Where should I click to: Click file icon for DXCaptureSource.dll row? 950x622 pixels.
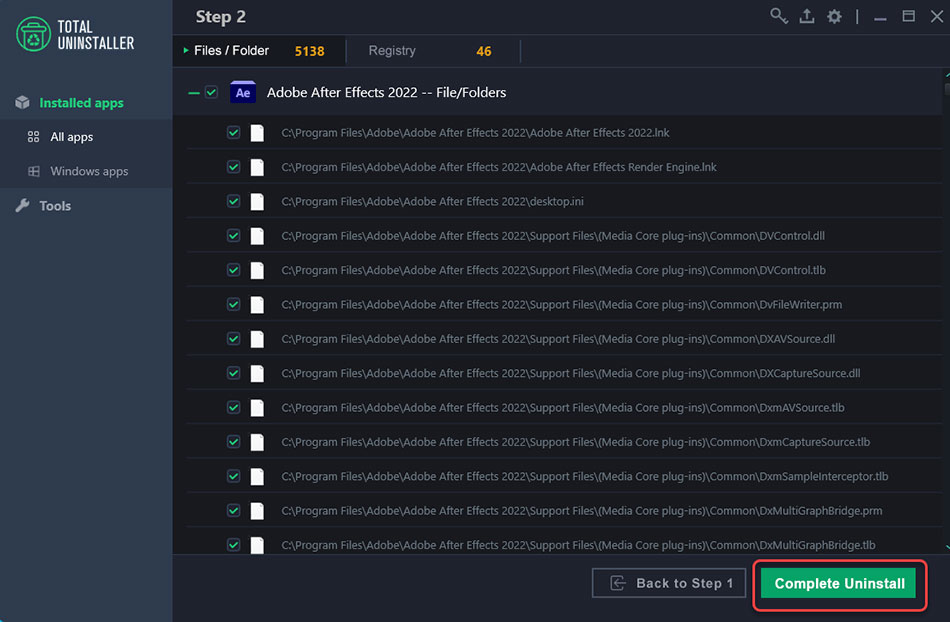(x=257, y=373)
